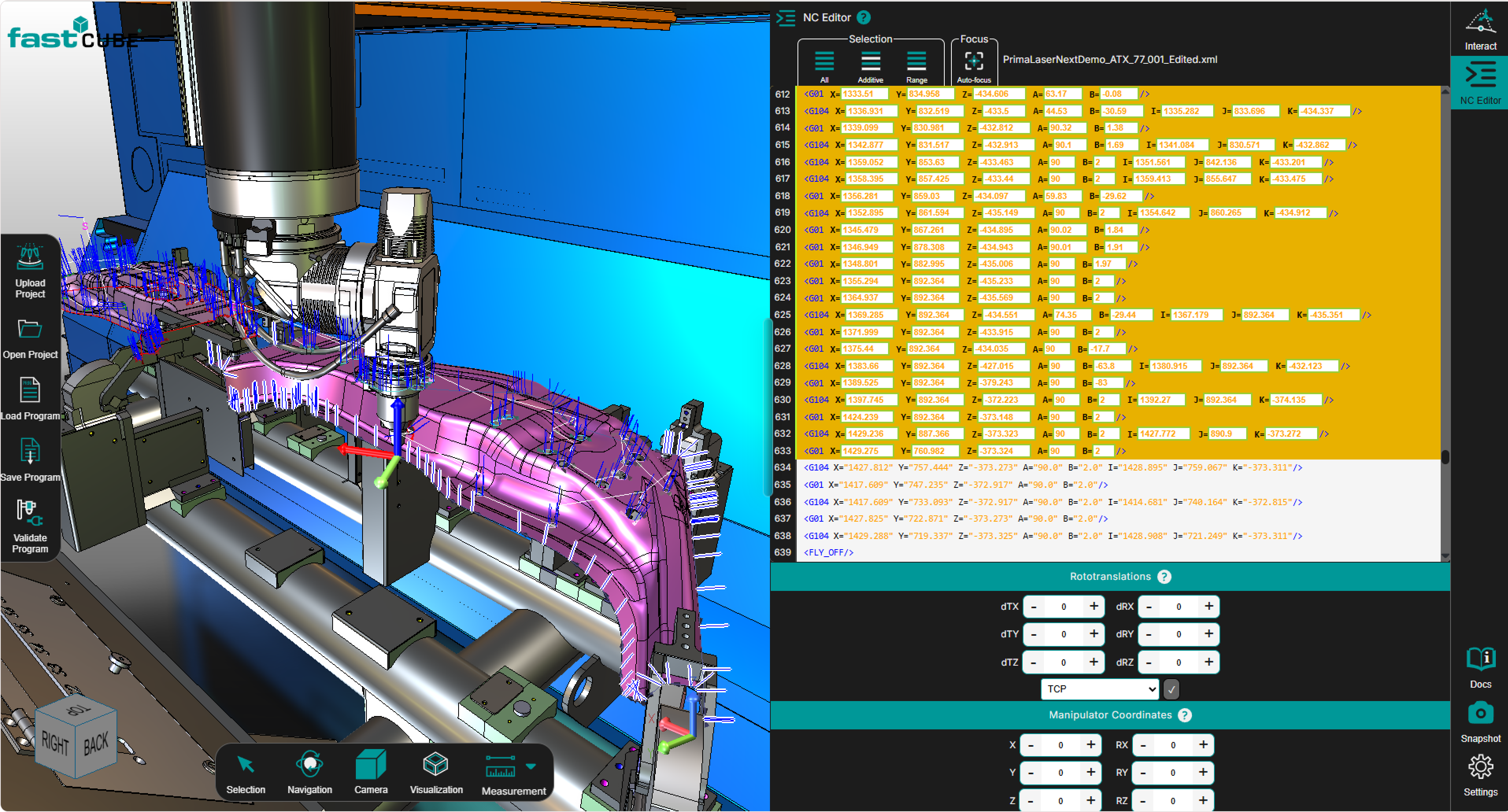The width and height of the screenshot is (1508, 812).
Task: Select the Camera tool in bottom toolbar
Action: (370, 765)
